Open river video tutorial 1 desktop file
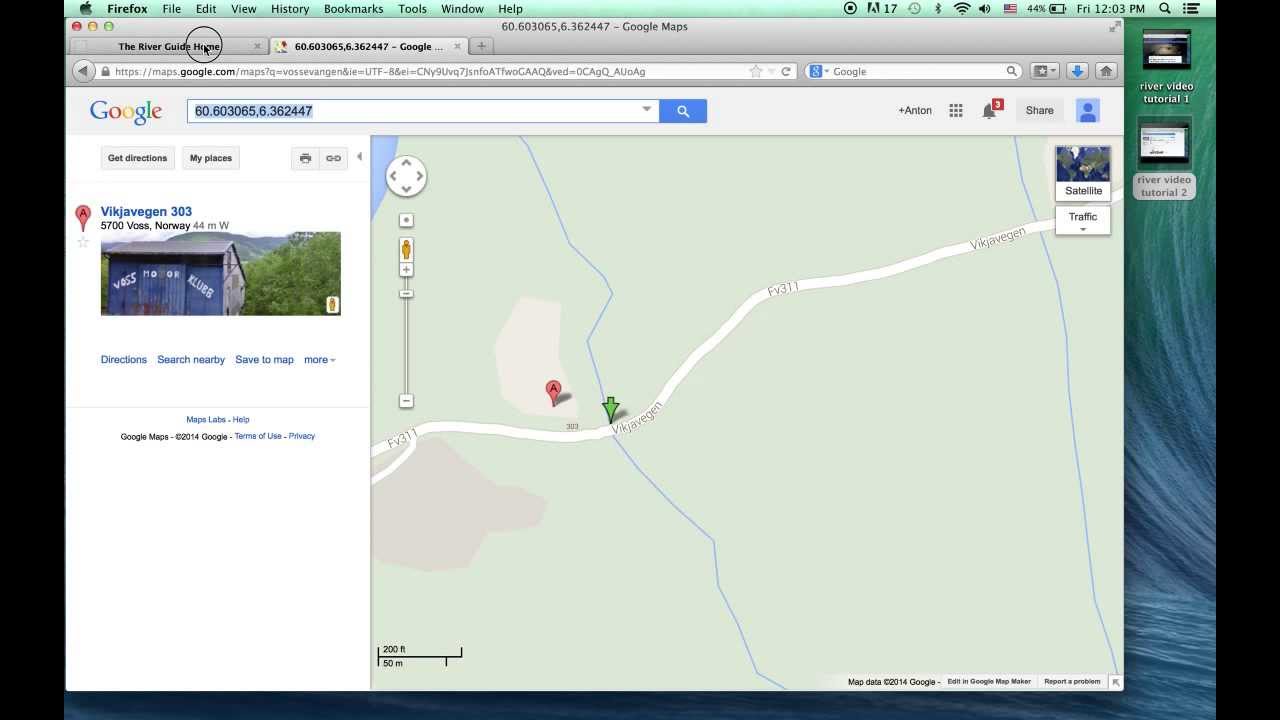The width and height of the screenshot is (1280, 720). point(1166,67)
